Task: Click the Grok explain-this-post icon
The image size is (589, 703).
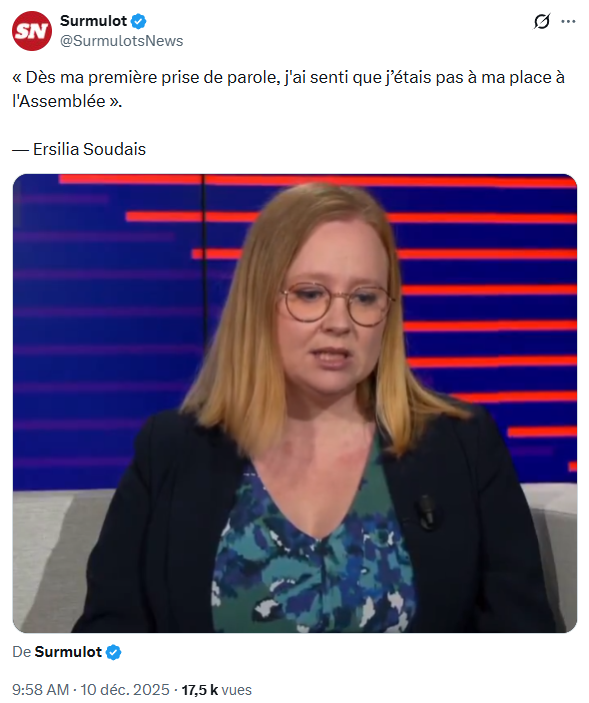Action: [541, 21]
